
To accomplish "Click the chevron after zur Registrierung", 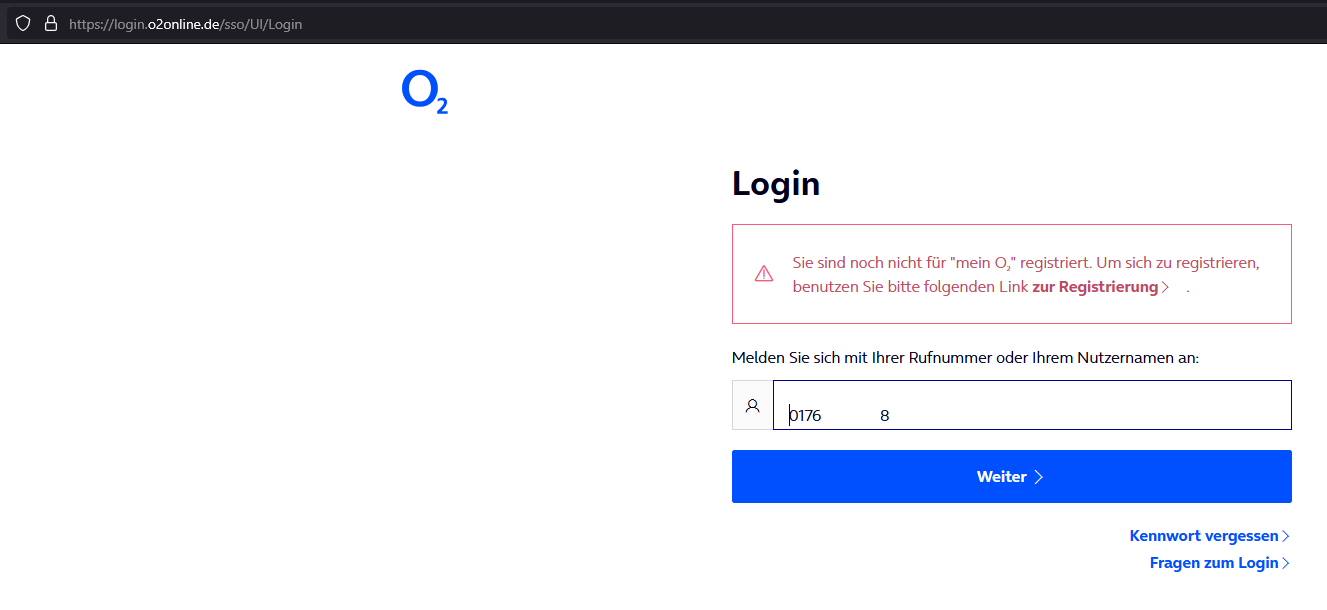I will (1166, 288).
